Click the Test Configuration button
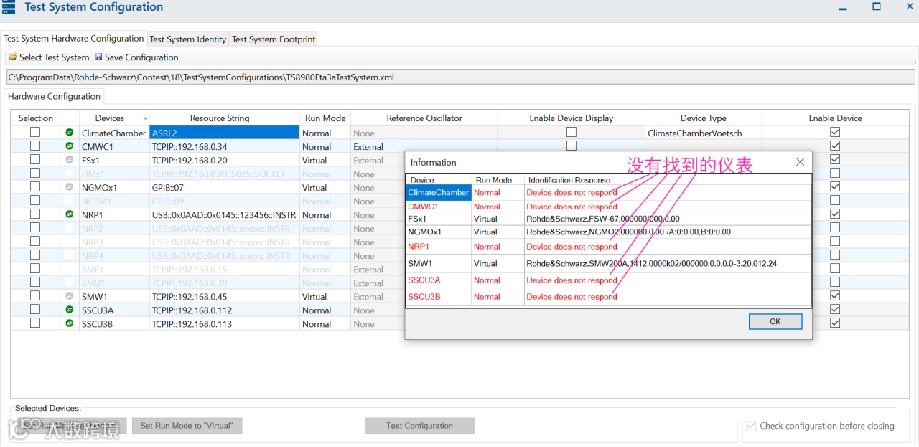 point(420,426)
